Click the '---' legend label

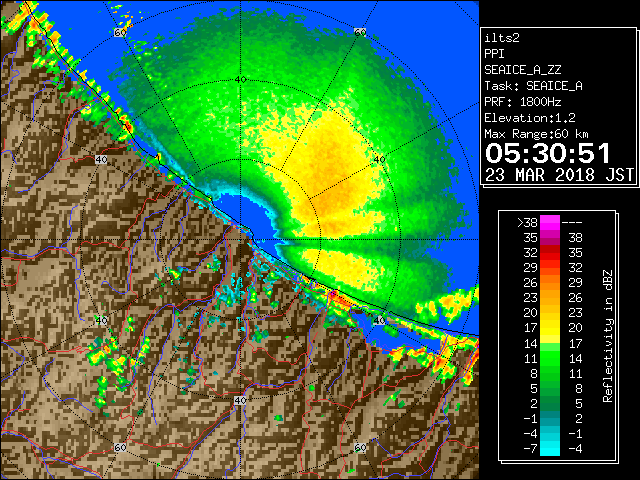[x=572, y=223]
